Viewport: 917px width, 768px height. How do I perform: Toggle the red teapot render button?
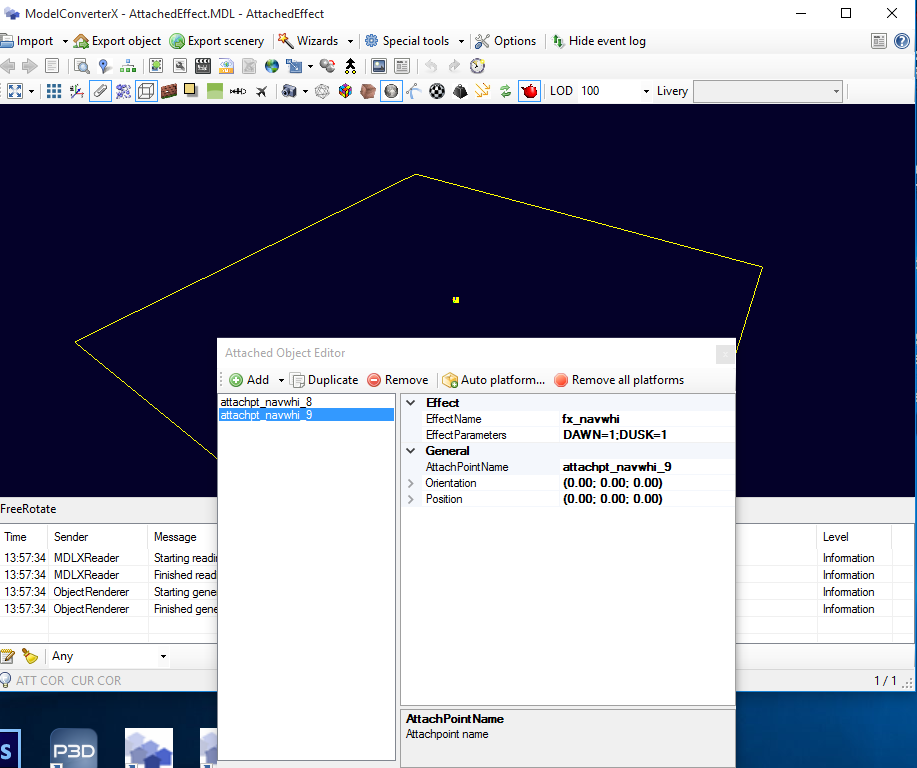(529, 91)
